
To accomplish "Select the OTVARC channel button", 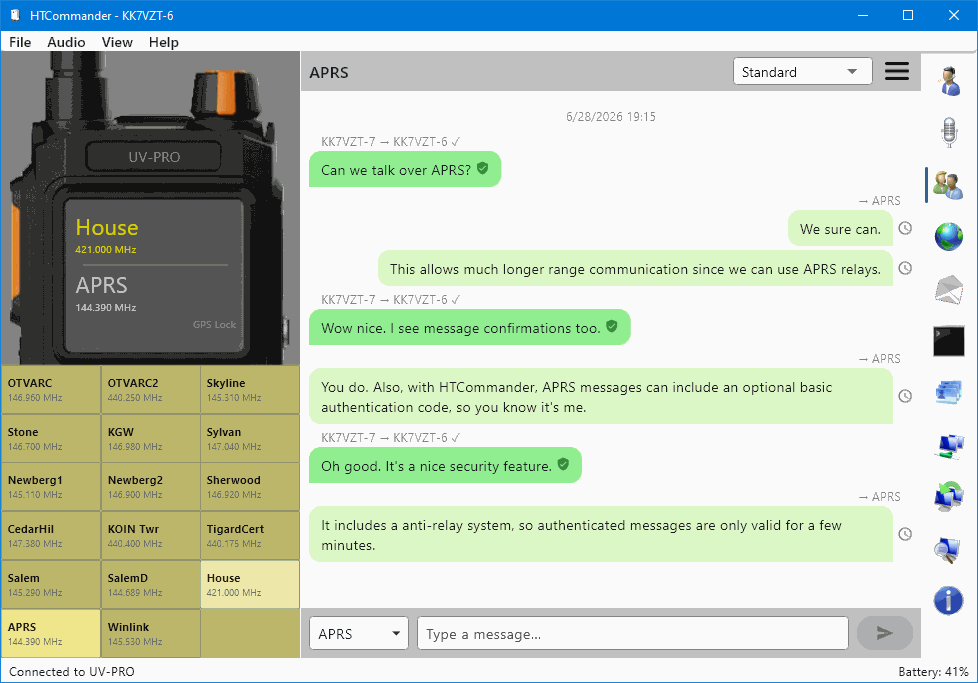I will [x=51, y=390].
